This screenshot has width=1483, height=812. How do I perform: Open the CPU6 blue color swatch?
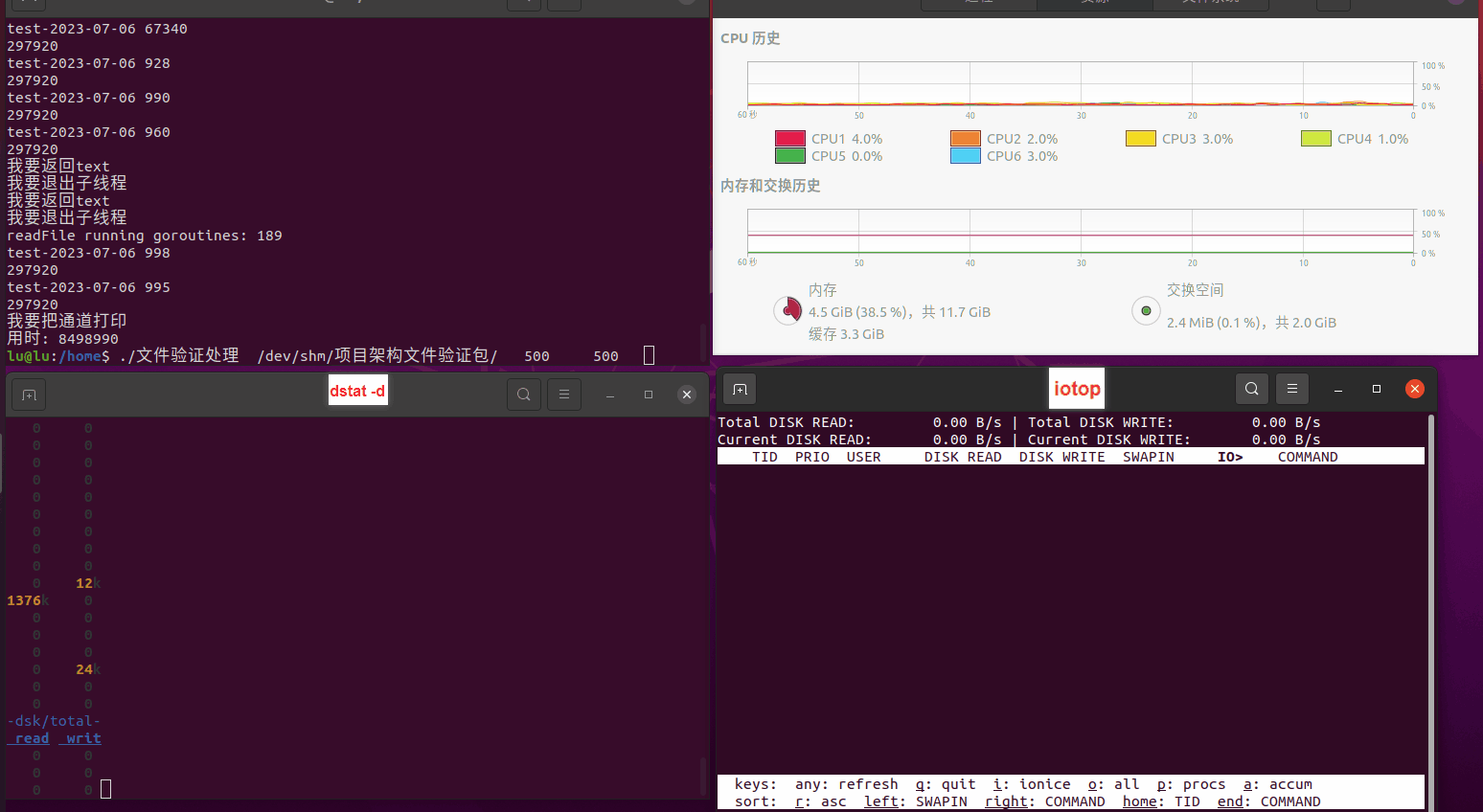pyautogui.click(x=965, y=156)
